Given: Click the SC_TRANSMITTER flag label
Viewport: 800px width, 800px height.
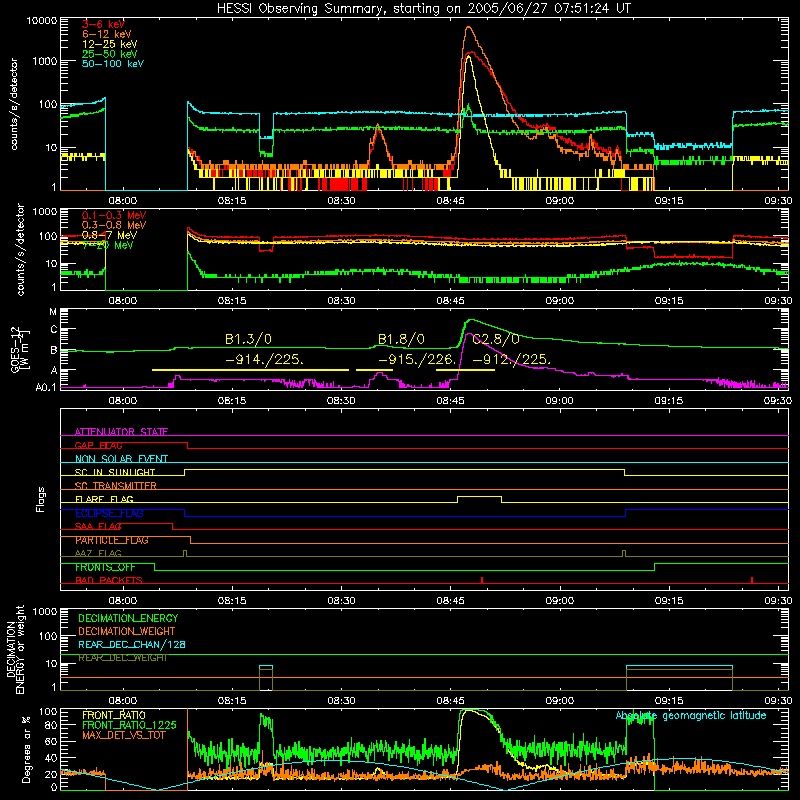Looking at the screenshot, I should (x=116, y=486).
